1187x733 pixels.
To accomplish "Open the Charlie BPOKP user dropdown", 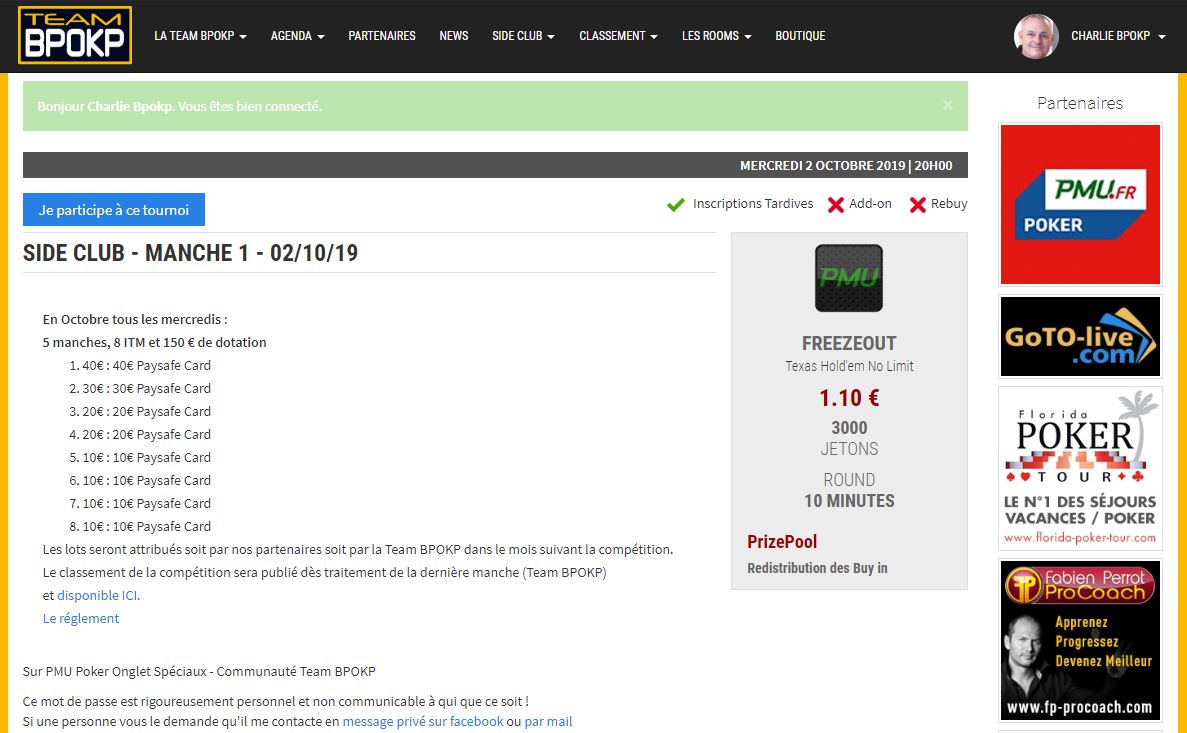I will 1118,36.
